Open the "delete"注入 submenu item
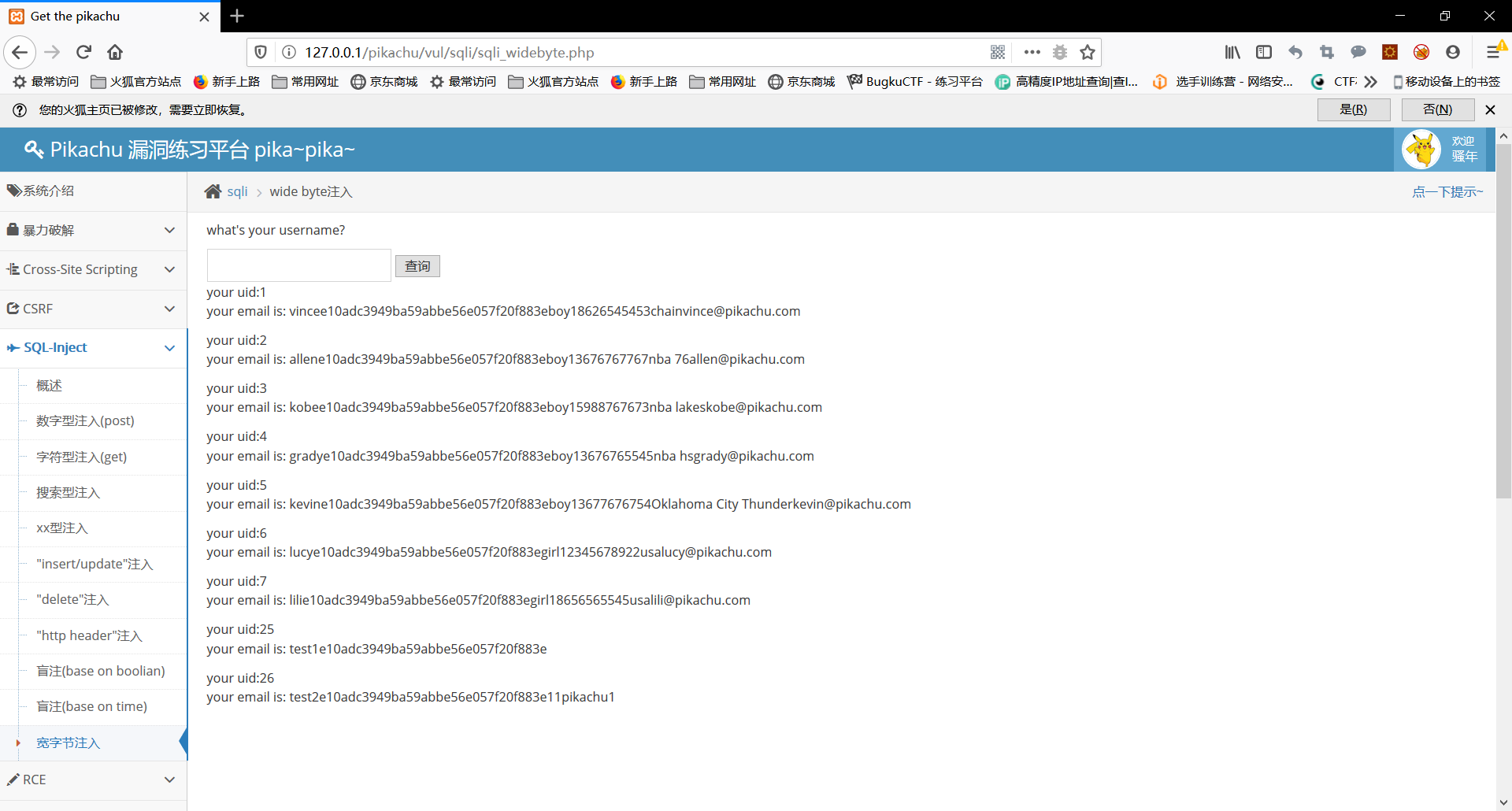 (x=72, y=599)
